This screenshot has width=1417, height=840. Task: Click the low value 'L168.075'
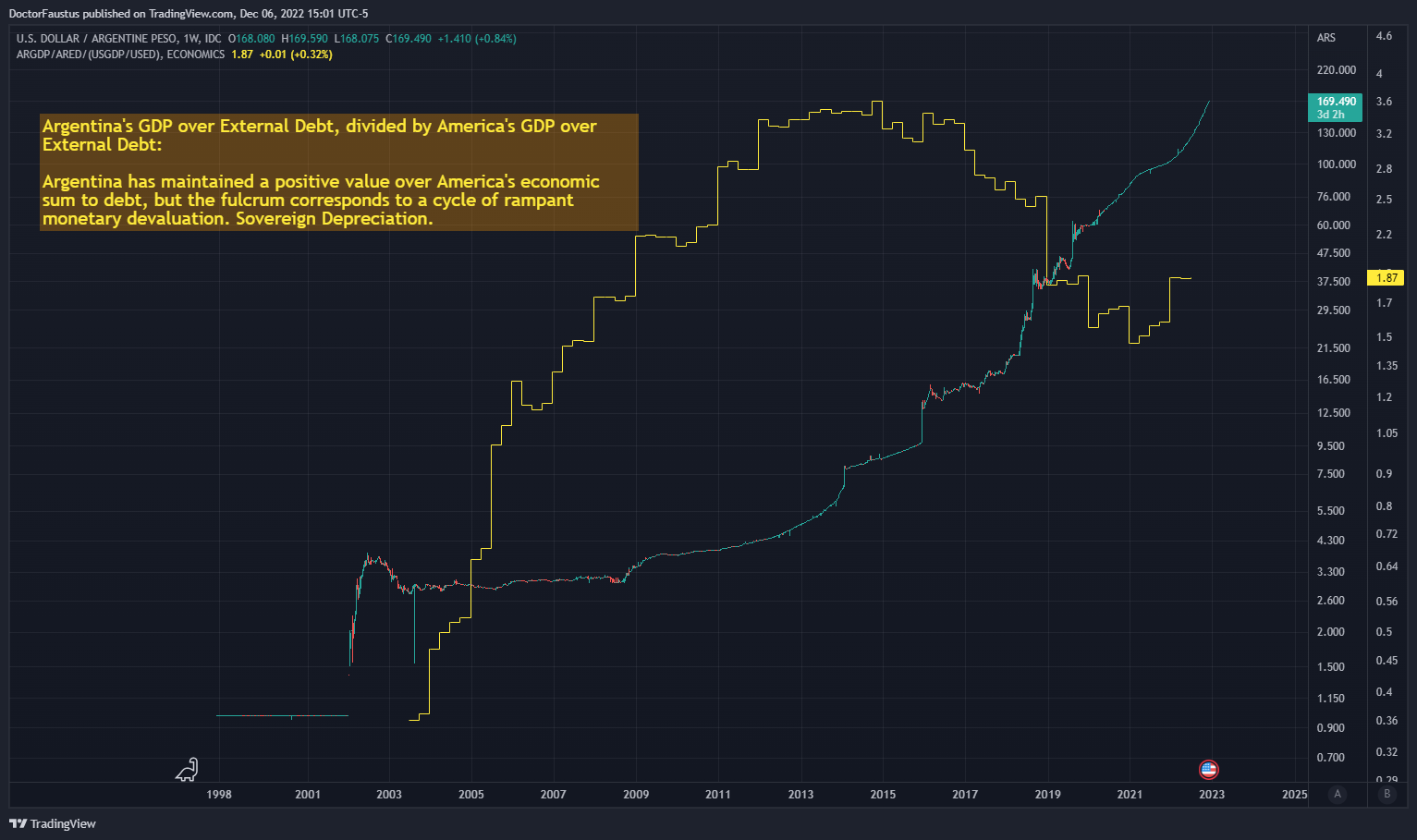click(357, 39)
